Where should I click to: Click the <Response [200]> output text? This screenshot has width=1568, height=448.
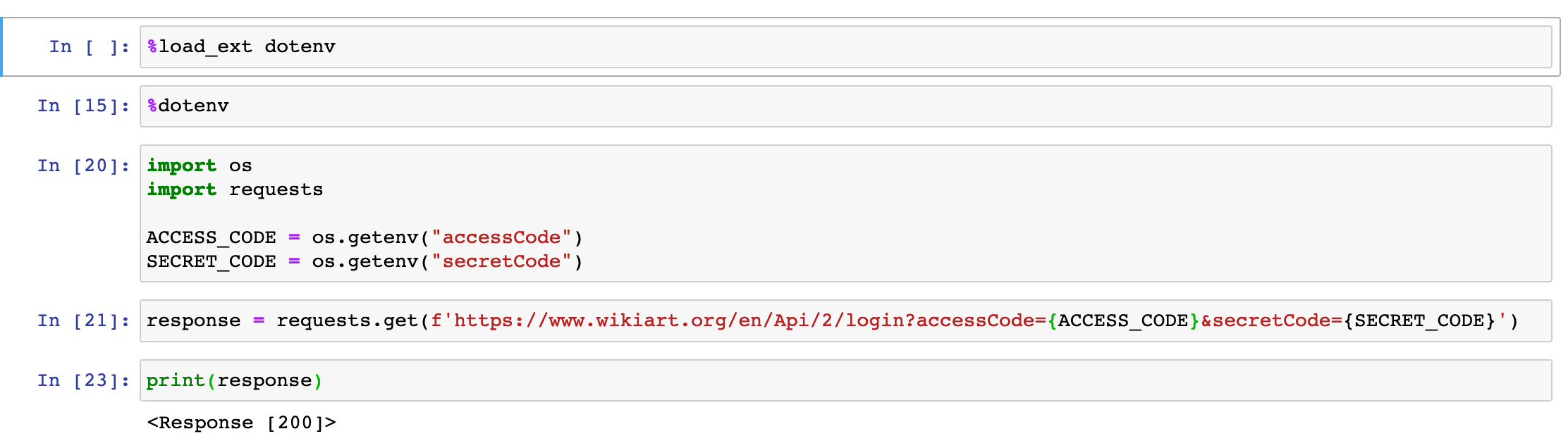click(x=241, y=423)
